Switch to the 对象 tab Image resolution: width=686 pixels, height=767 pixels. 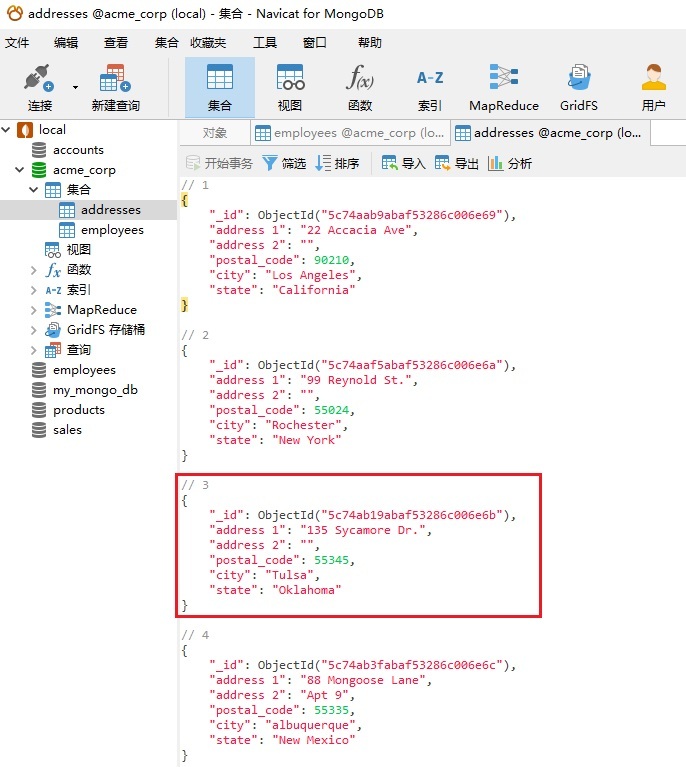point(215,133)
